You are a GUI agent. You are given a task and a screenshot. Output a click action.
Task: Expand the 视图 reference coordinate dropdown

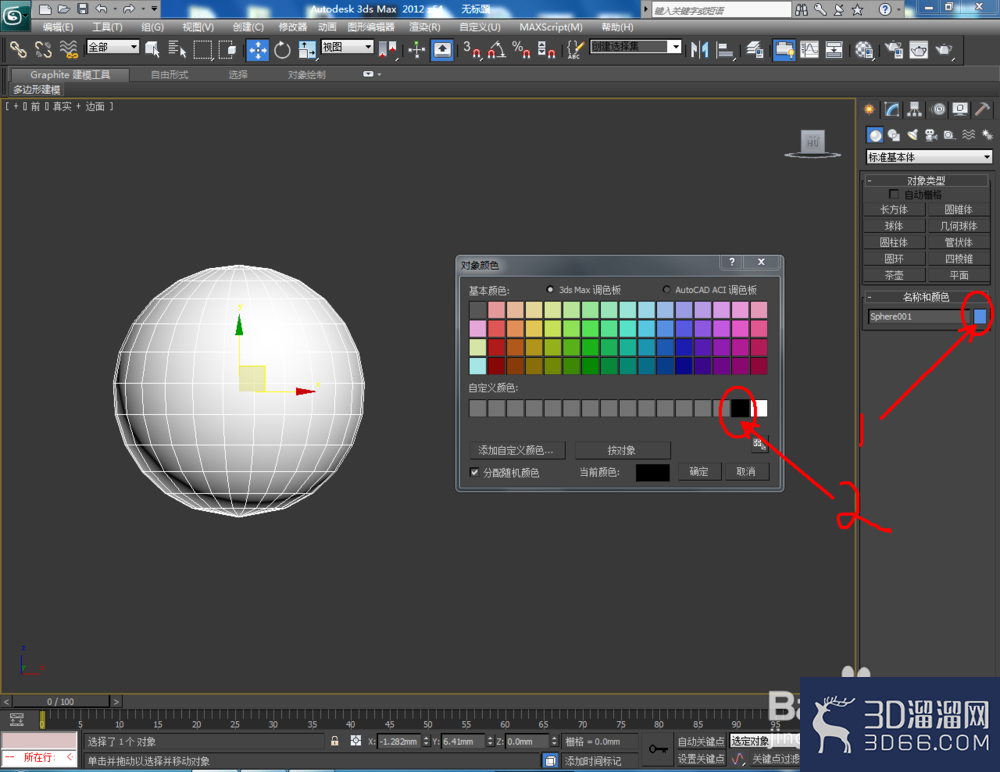pos(347,47)
